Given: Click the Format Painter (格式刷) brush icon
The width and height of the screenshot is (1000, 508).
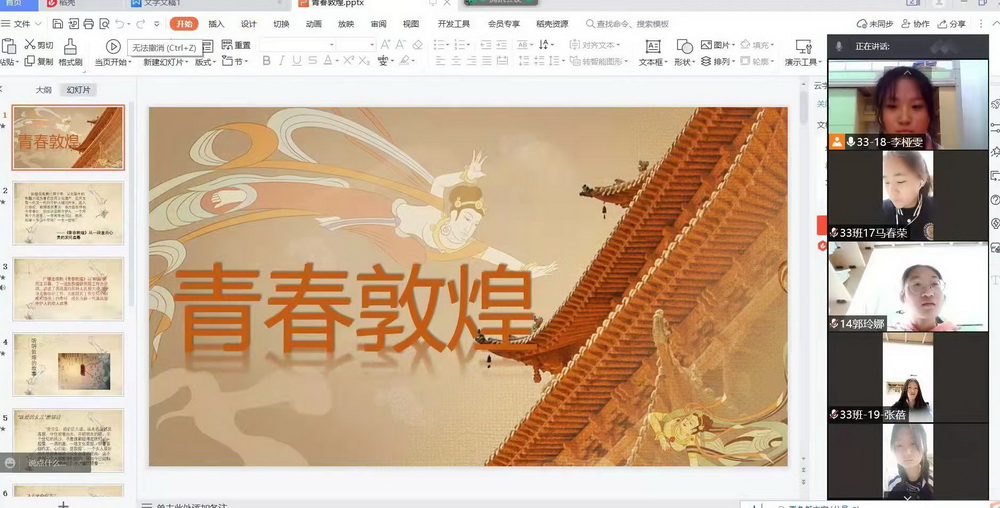Looking at the screenshot, I should pos(70,46).
